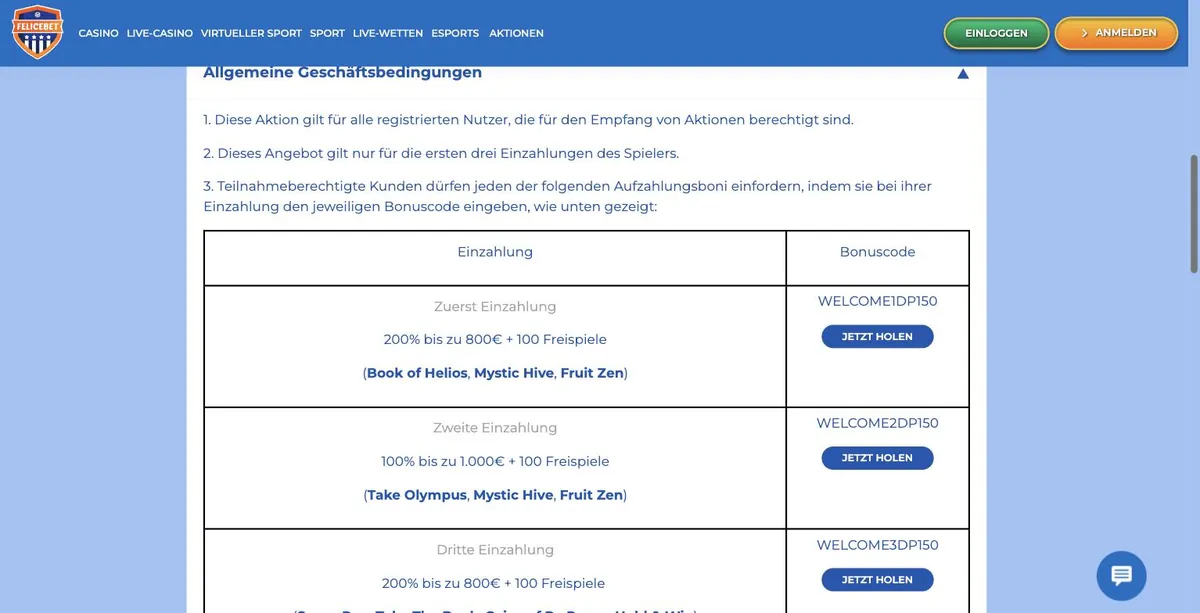Open Mystic Hive link in second deposit row
The width and height of the screenshot is (1200, 613).
[513, 495]
